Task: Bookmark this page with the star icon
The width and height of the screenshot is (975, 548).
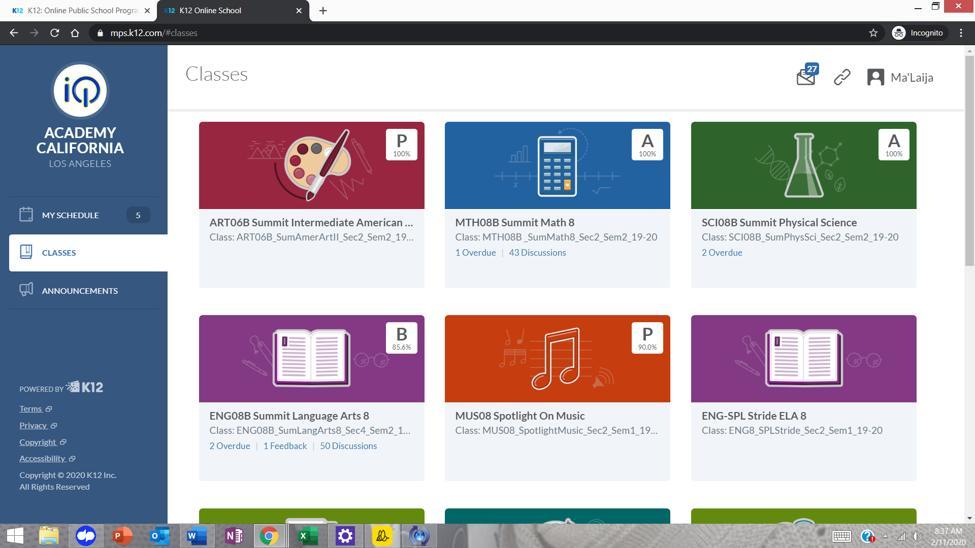Action: 873,33
